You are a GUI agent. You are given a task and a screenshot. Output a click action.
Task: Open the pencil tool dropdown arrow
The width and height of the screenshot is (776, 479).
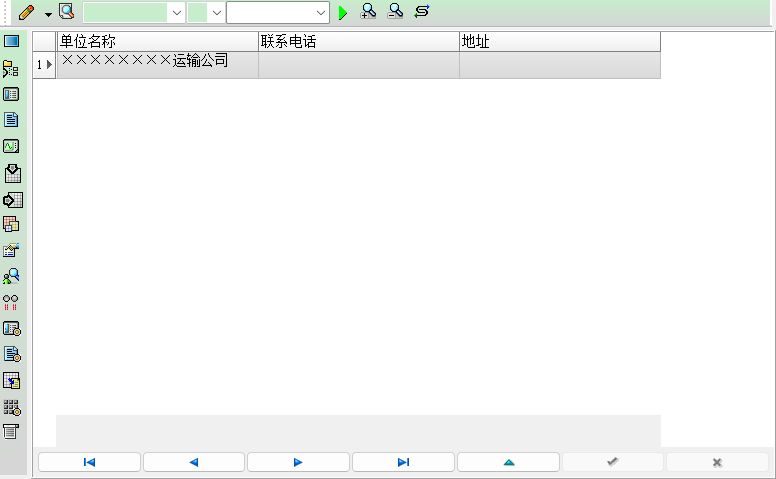point(48,14)
